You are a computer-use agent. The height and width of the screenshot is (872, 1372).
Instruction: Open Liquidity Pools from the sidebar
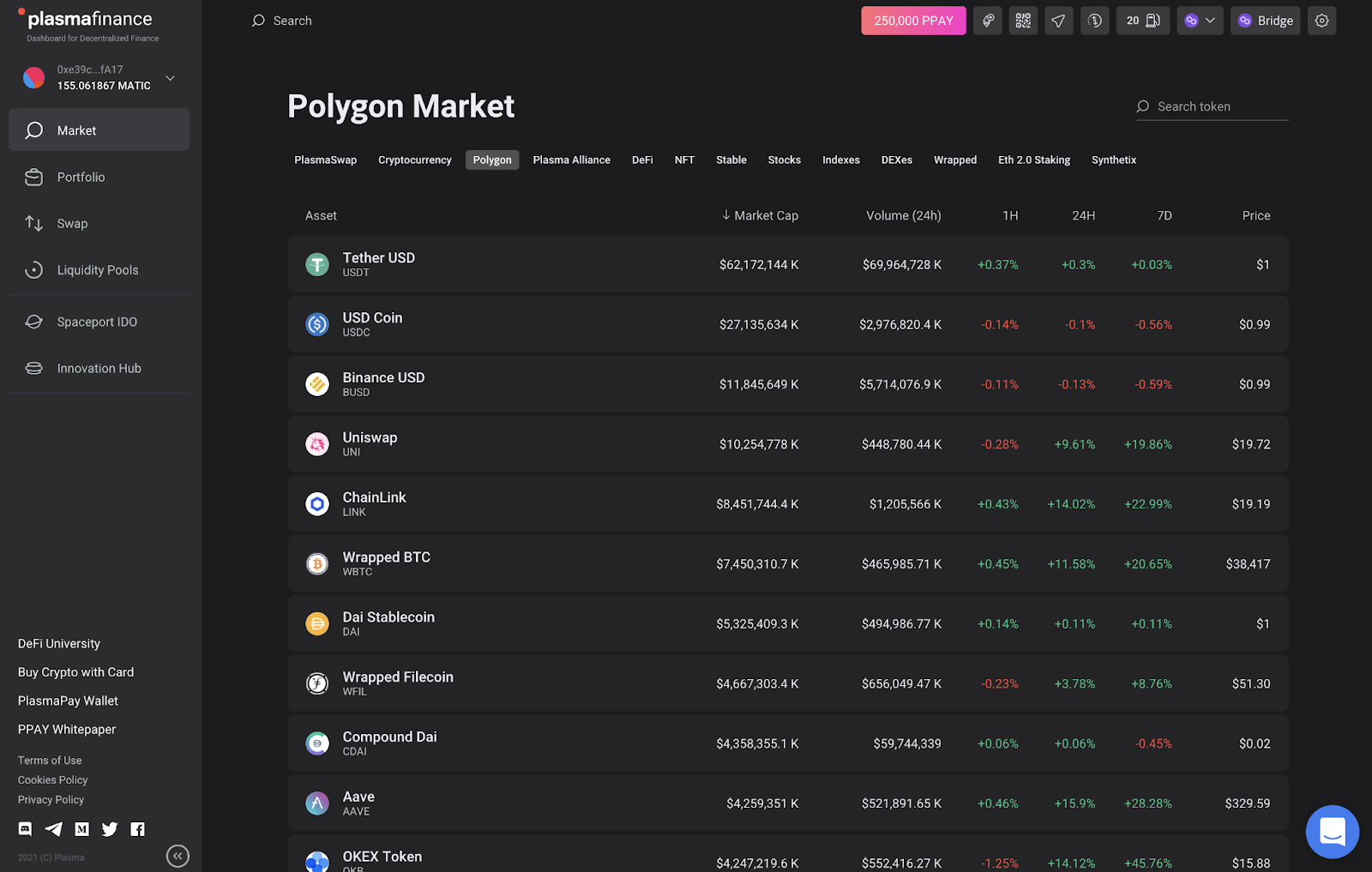coord(97,269)
